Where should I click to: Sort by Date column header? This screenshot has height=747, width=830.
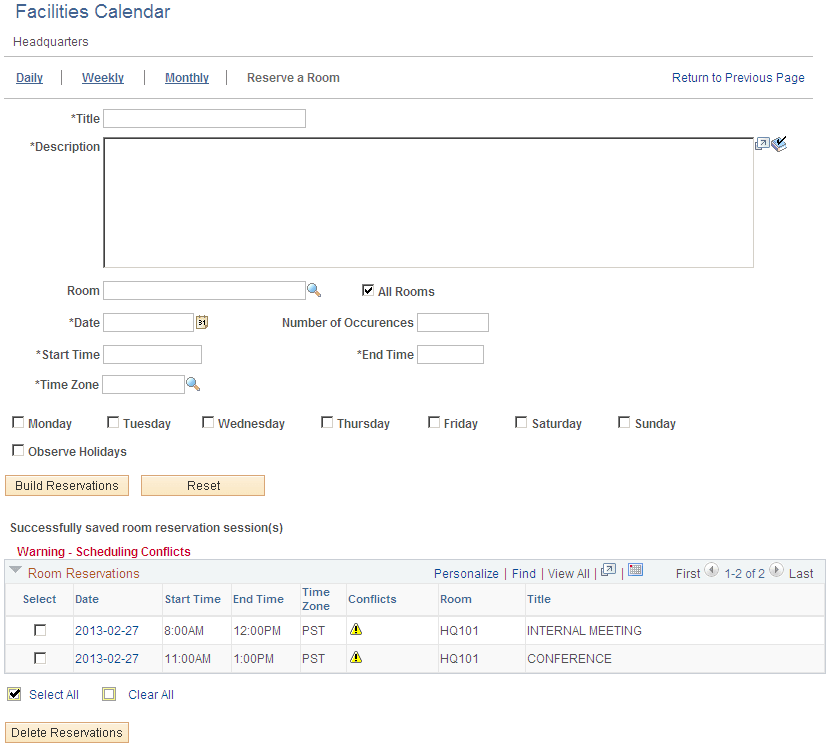[x=87, y=599]
